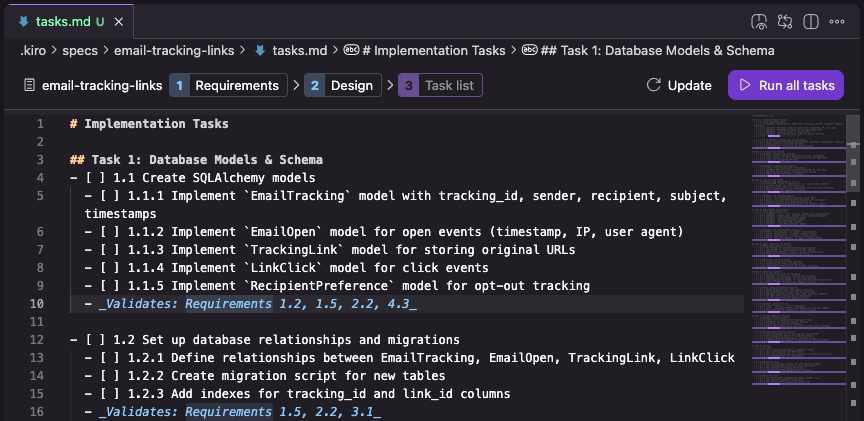Click the refresh icon beside Update

654,86
